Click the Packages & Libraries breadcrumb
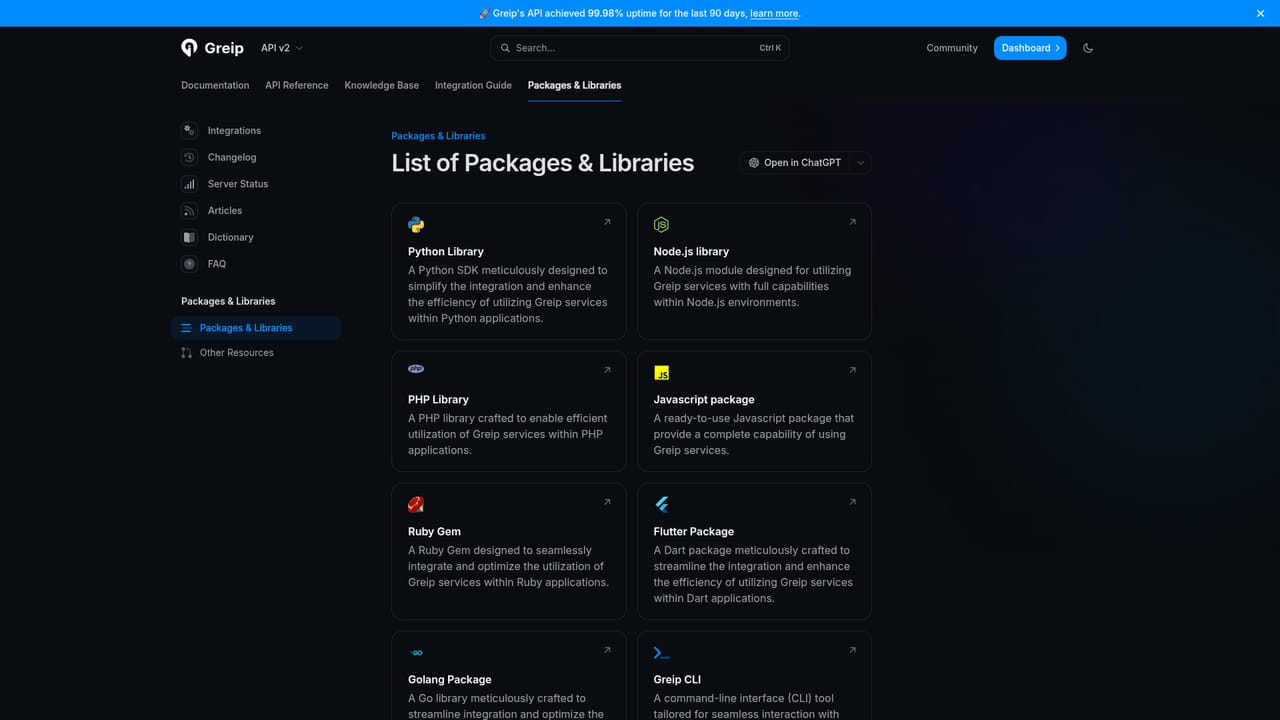This screenshot has width=1280, height=720. pos(438,136)
